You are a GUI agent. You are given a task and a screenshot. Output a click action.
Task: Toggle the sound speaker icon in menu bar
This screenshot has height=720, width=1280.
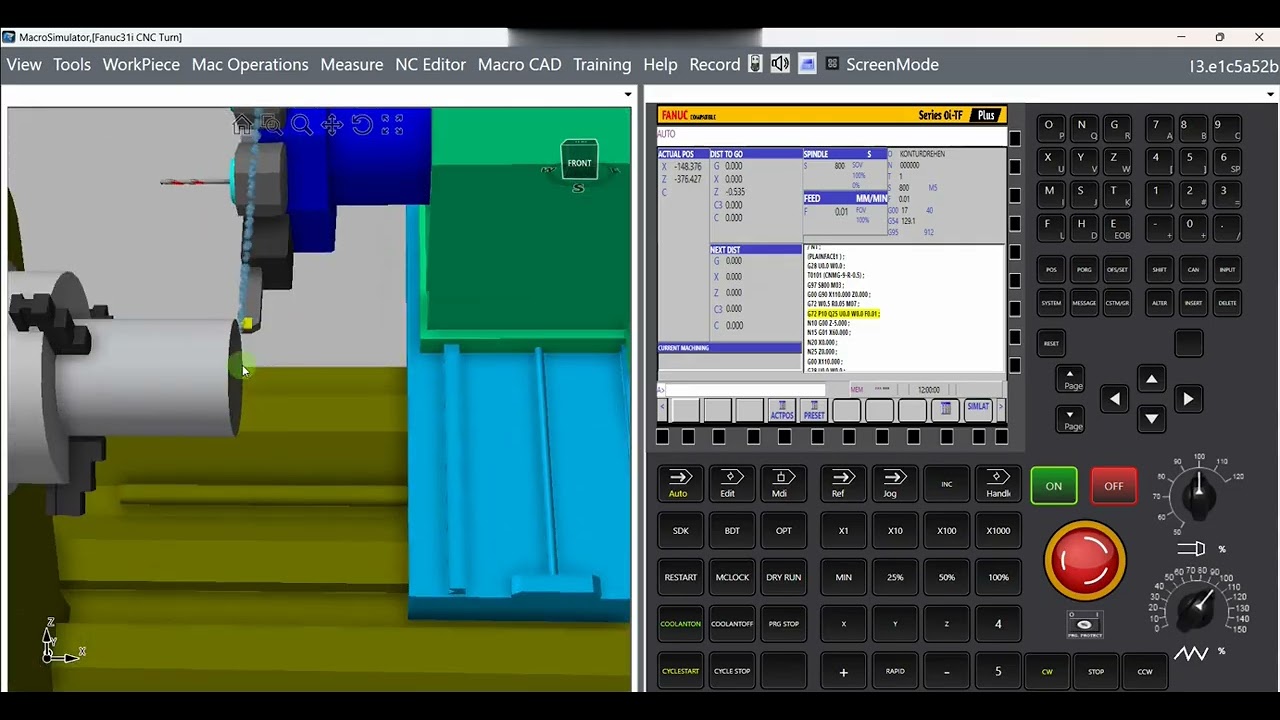coord(780,64)
